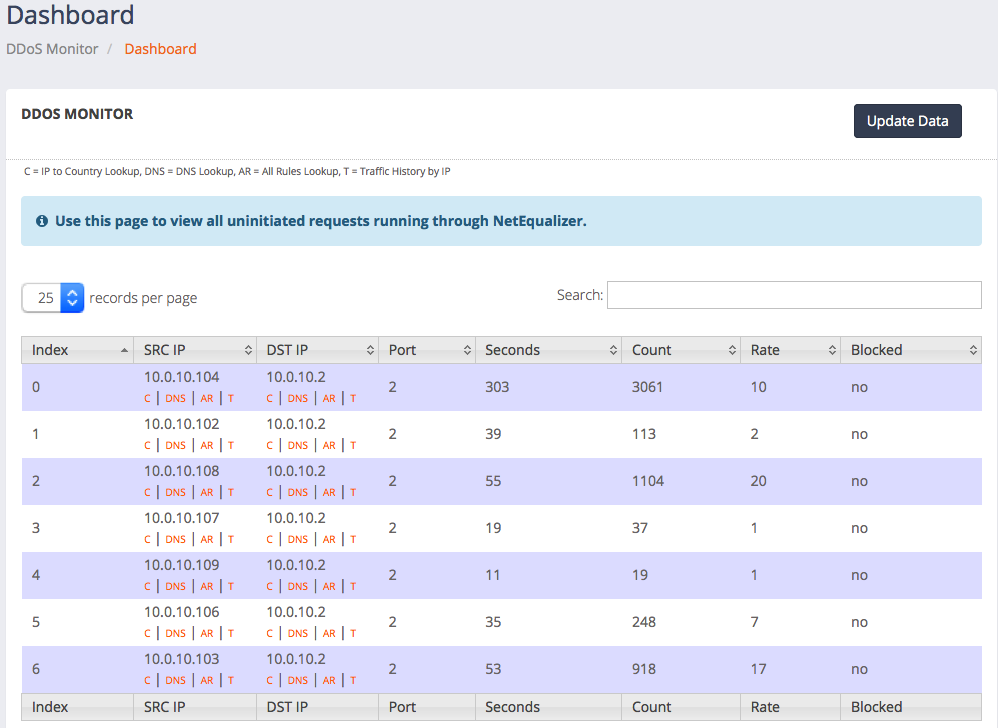The width and height of the screenshot is (998, 728).
Task: Sort table by DST IP column
Action: click(316, 350)
